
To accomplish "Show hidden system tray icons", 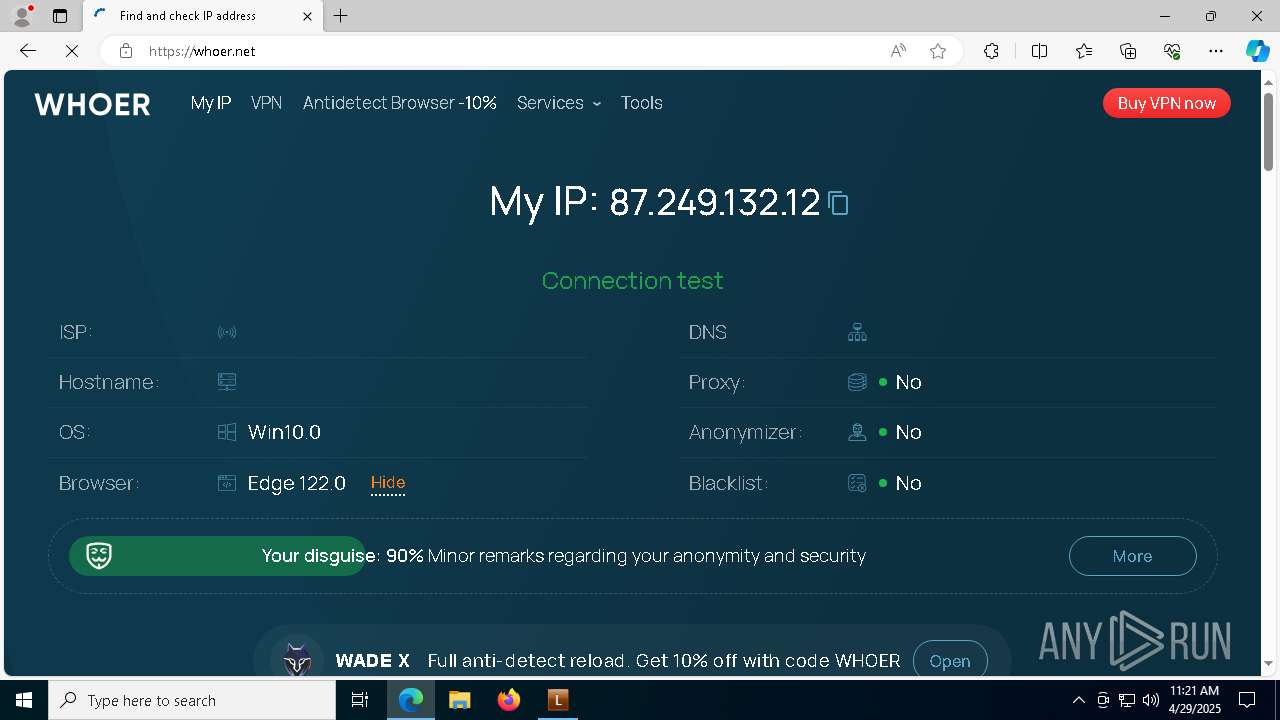I will 1078,700.
